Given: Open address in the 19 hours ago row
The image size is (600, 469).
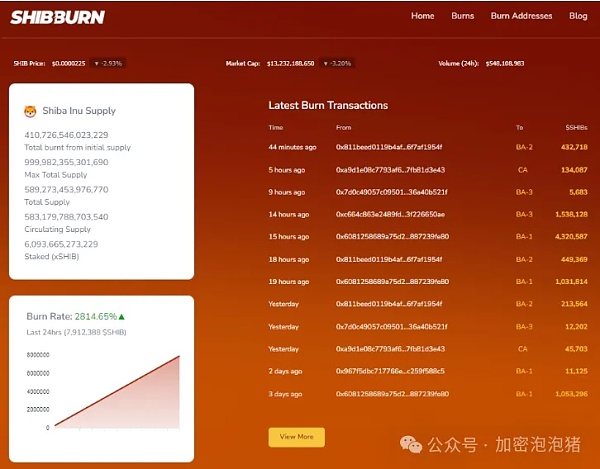Looking at the screenshot, I should pos(392,282).
